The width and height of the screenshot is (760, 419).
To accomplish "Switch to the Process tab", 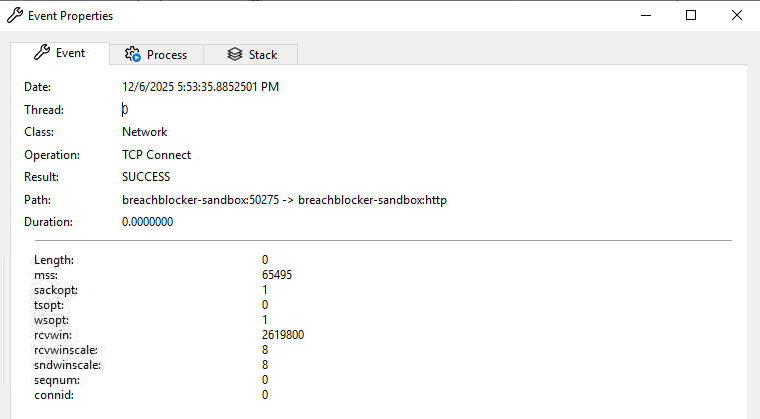I will tap(157, 55).
